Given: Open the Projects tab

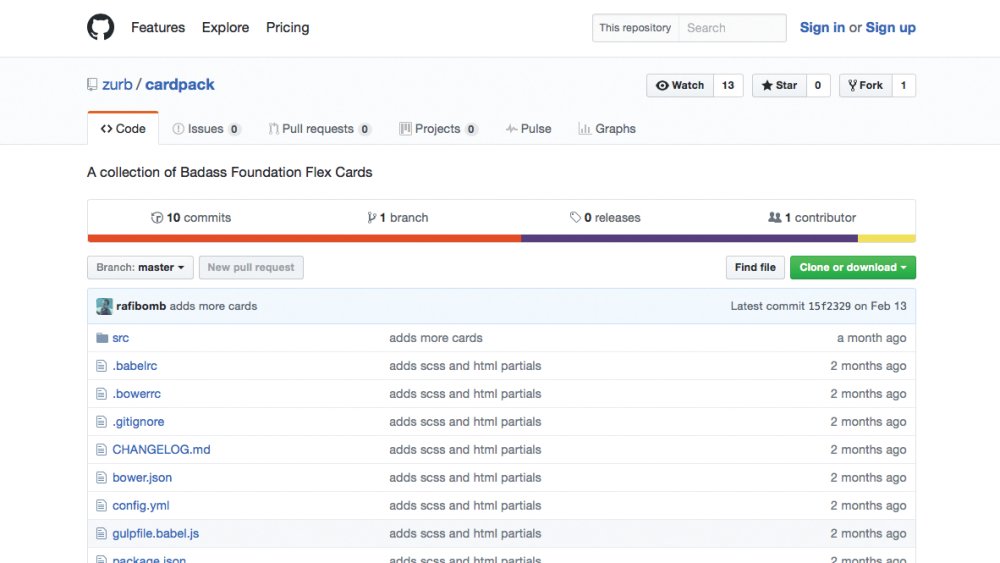Looking at the screenshot, I should point(438,129).
